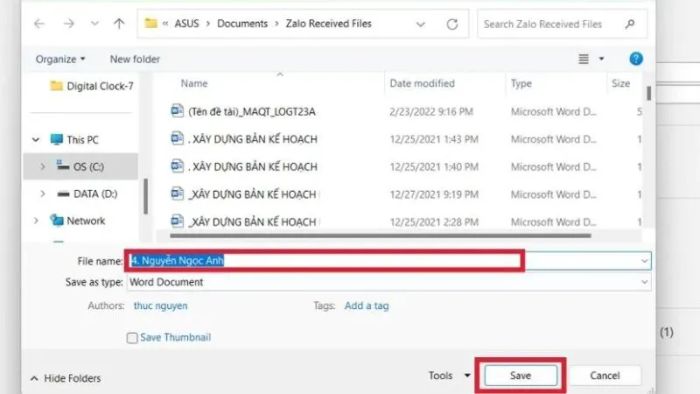Viewport: 700px width, 394px height.
Task: Sort files by Date modified column
Action: point(422,83)
